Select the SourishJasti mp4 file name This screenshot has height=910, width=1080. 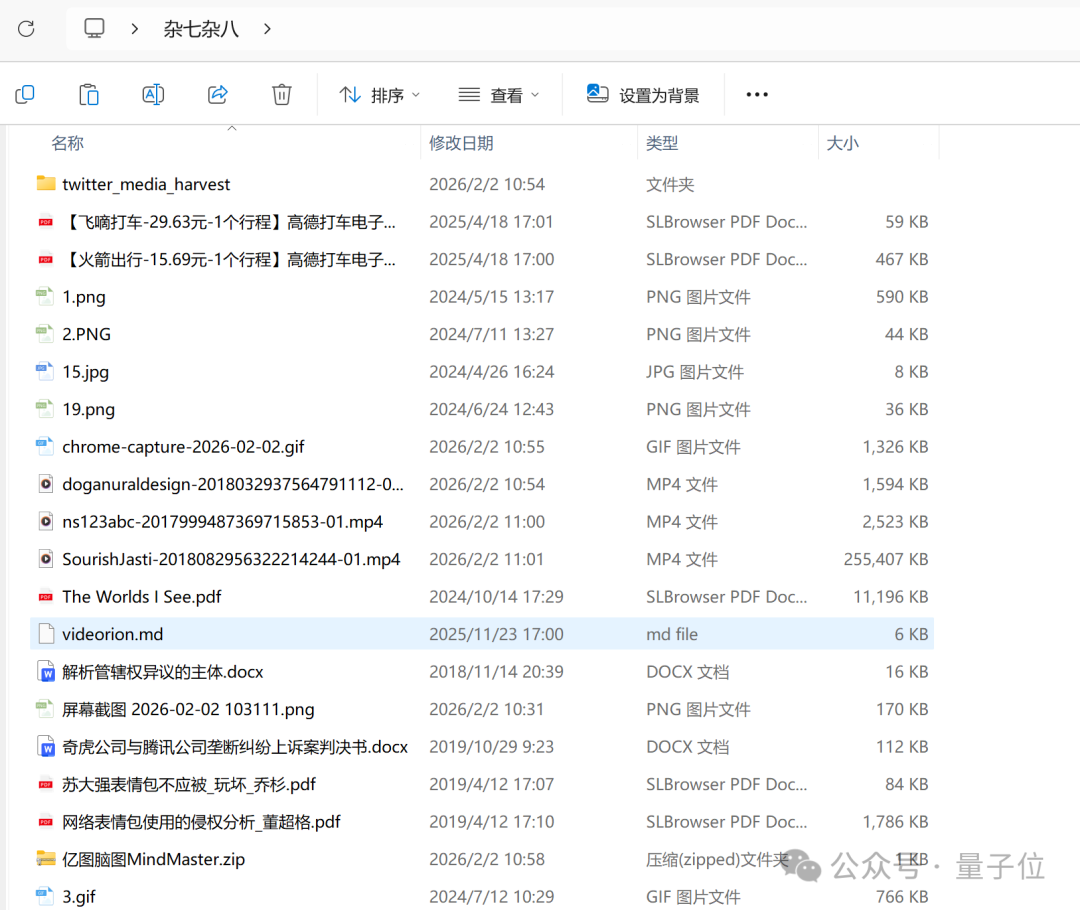click(x=231, y=559)
